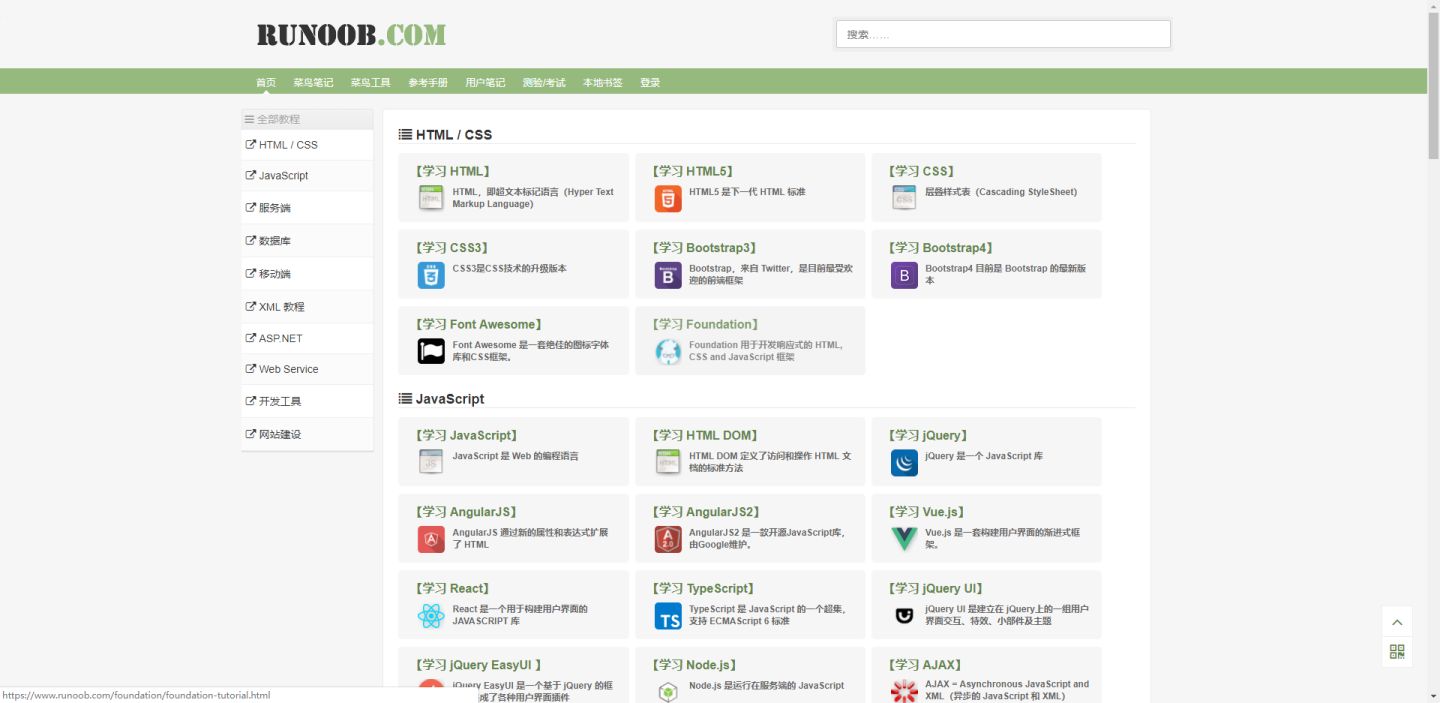Select HTML / CSS in the sidebar
The width and height of the screenshot is (1440, 703).
tap(307, 145)
